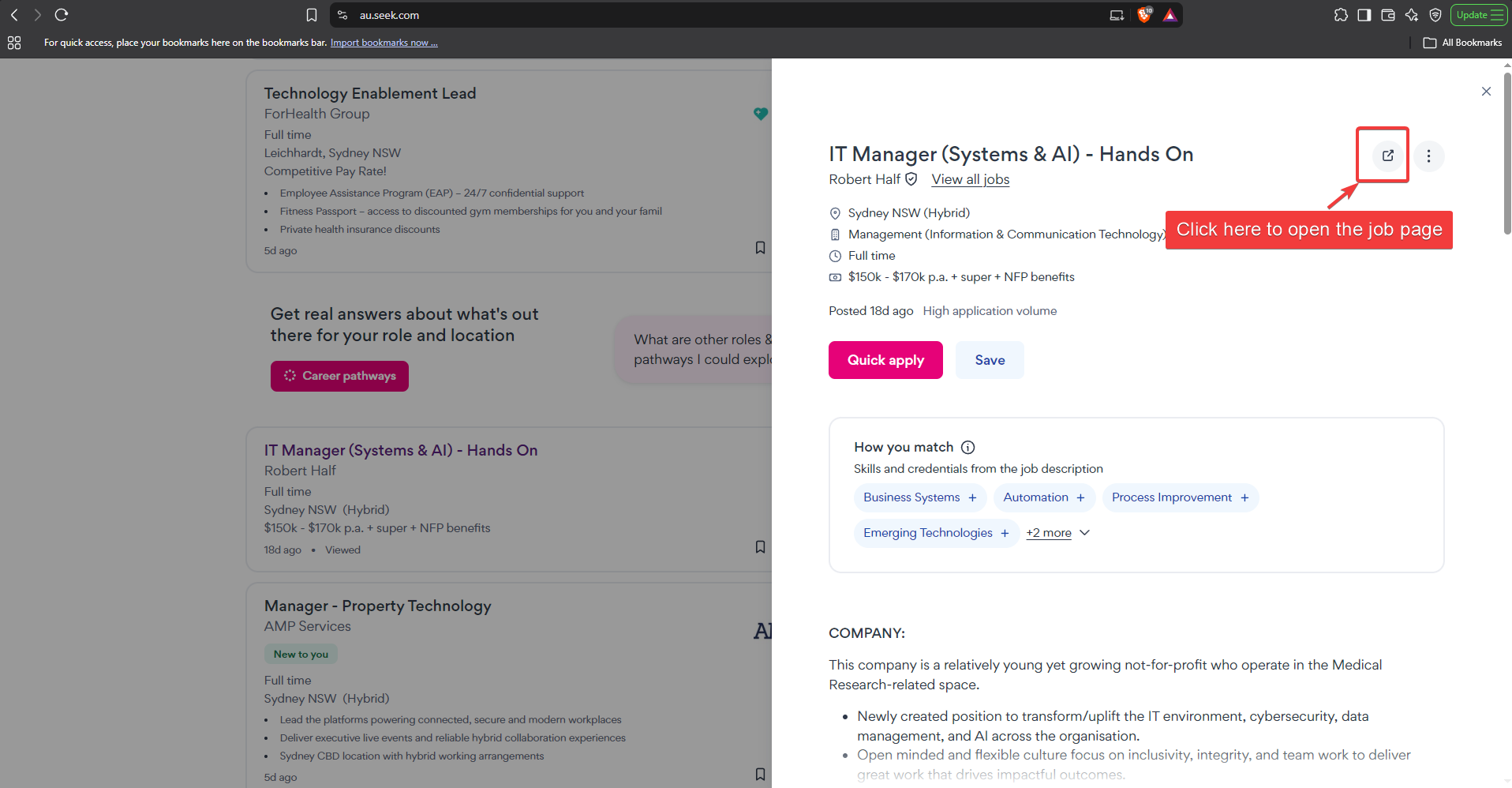The width and height of the screenshot is (1512, 788).
Task: Click the $150k - $170k p.a. salary text
Action: point(961,277)
